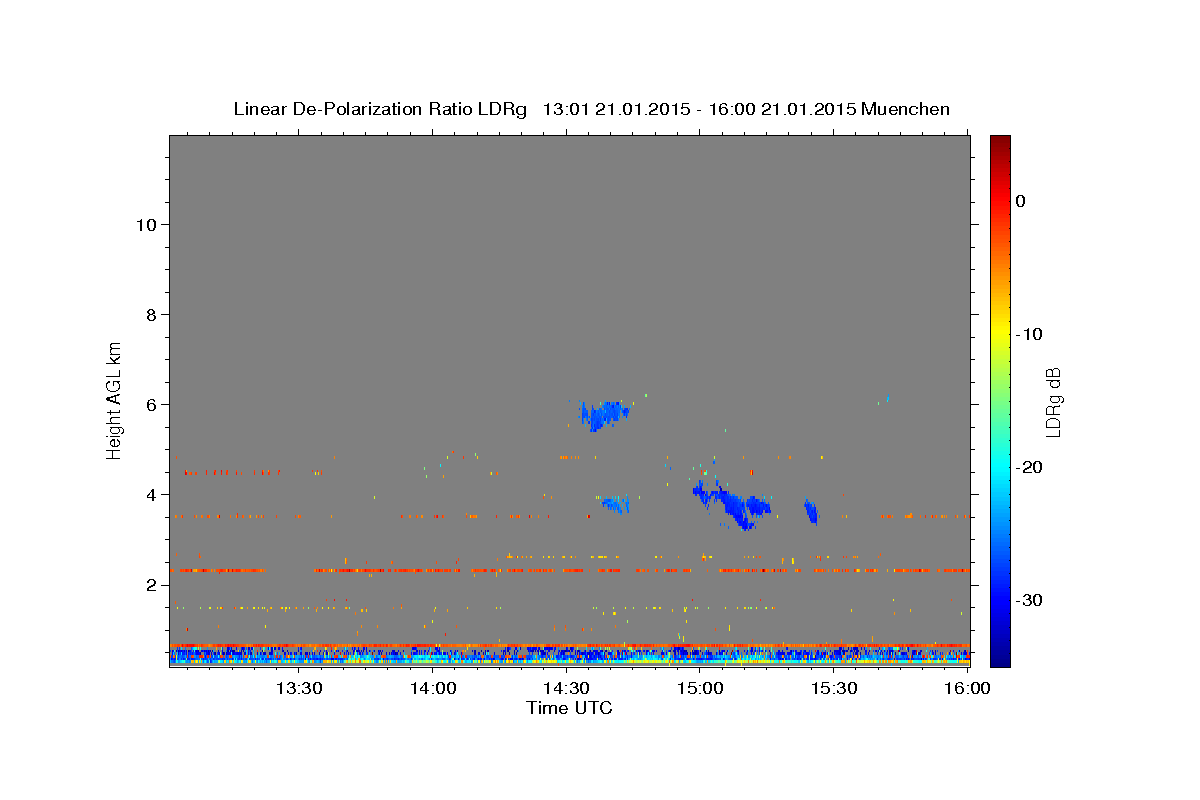1200x800 pixels.
Task: Click the colorbar value 0 label
Action: [1020, 201]
